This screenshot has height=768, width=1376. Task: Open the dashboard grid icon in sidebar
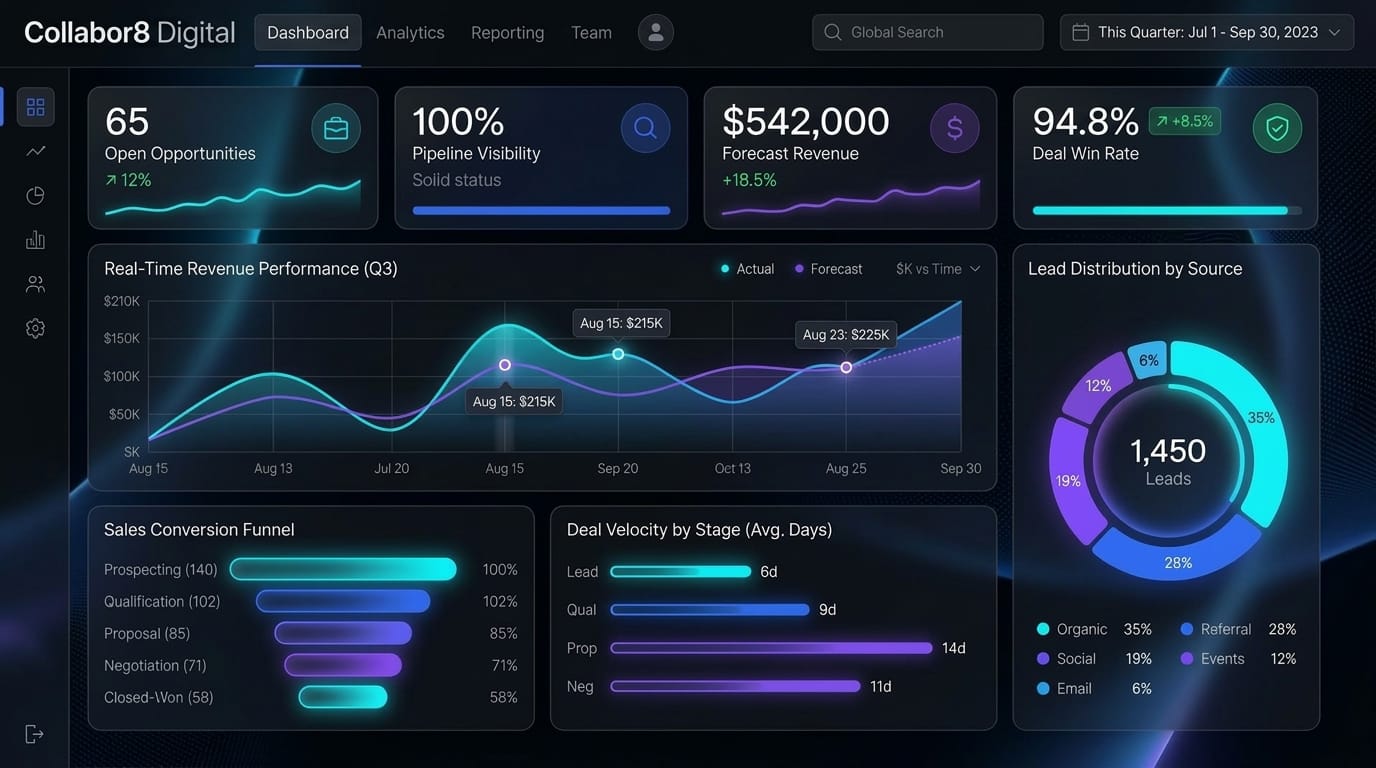[x=35, y=107]
